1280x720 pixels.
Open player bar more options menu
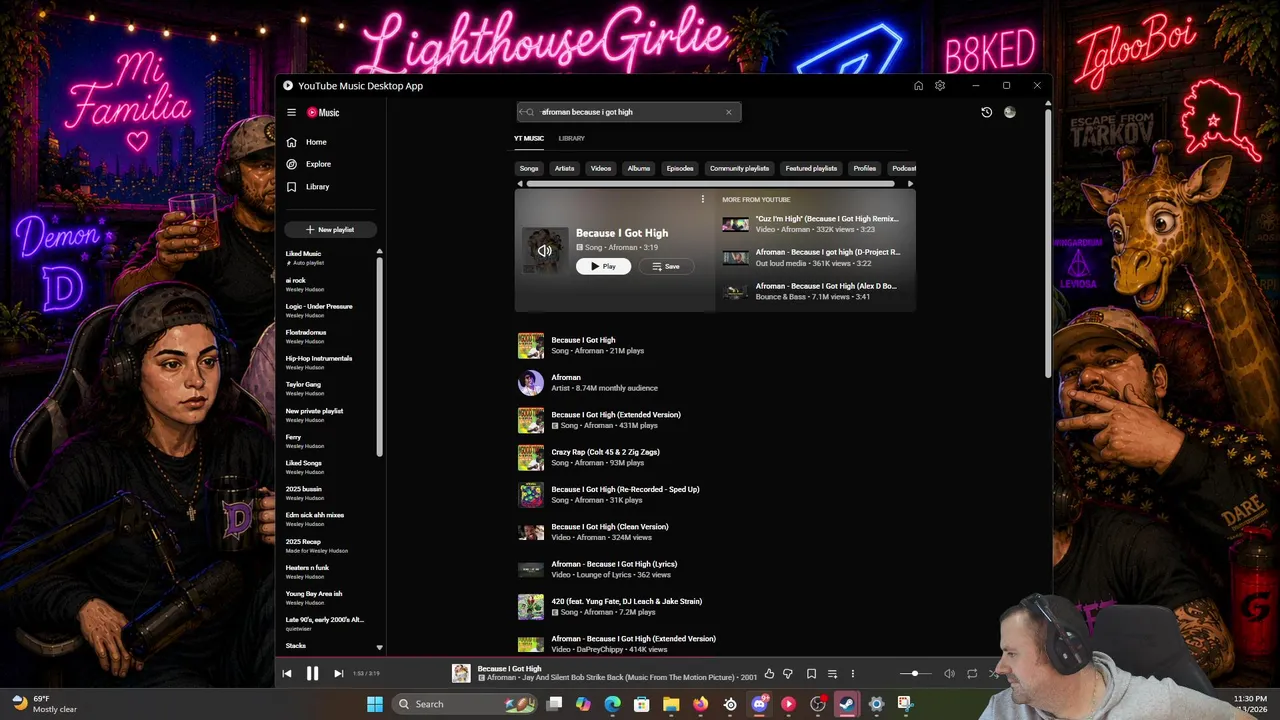[852, 674]
